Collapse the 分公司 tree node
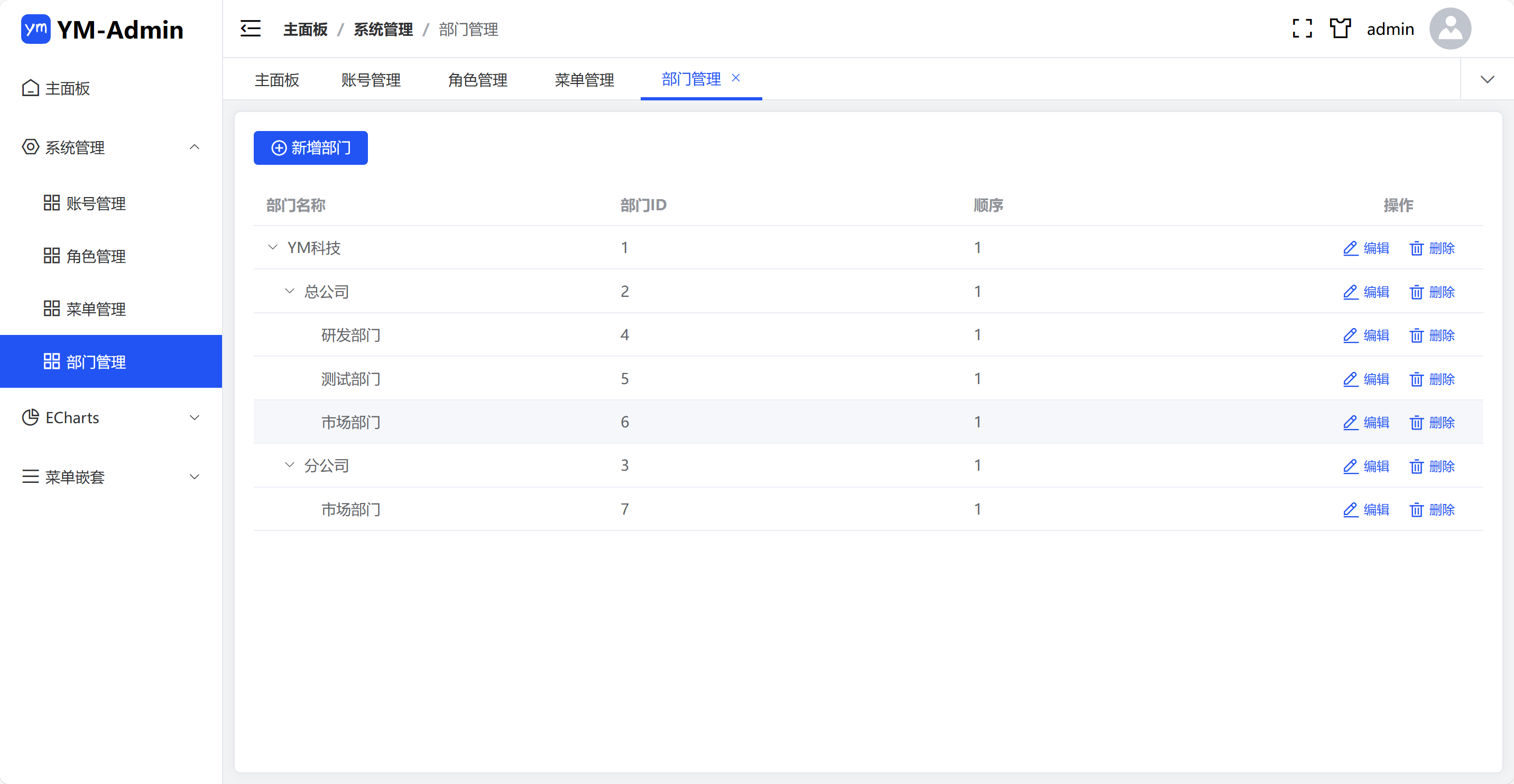 click(x=289, y=465)
